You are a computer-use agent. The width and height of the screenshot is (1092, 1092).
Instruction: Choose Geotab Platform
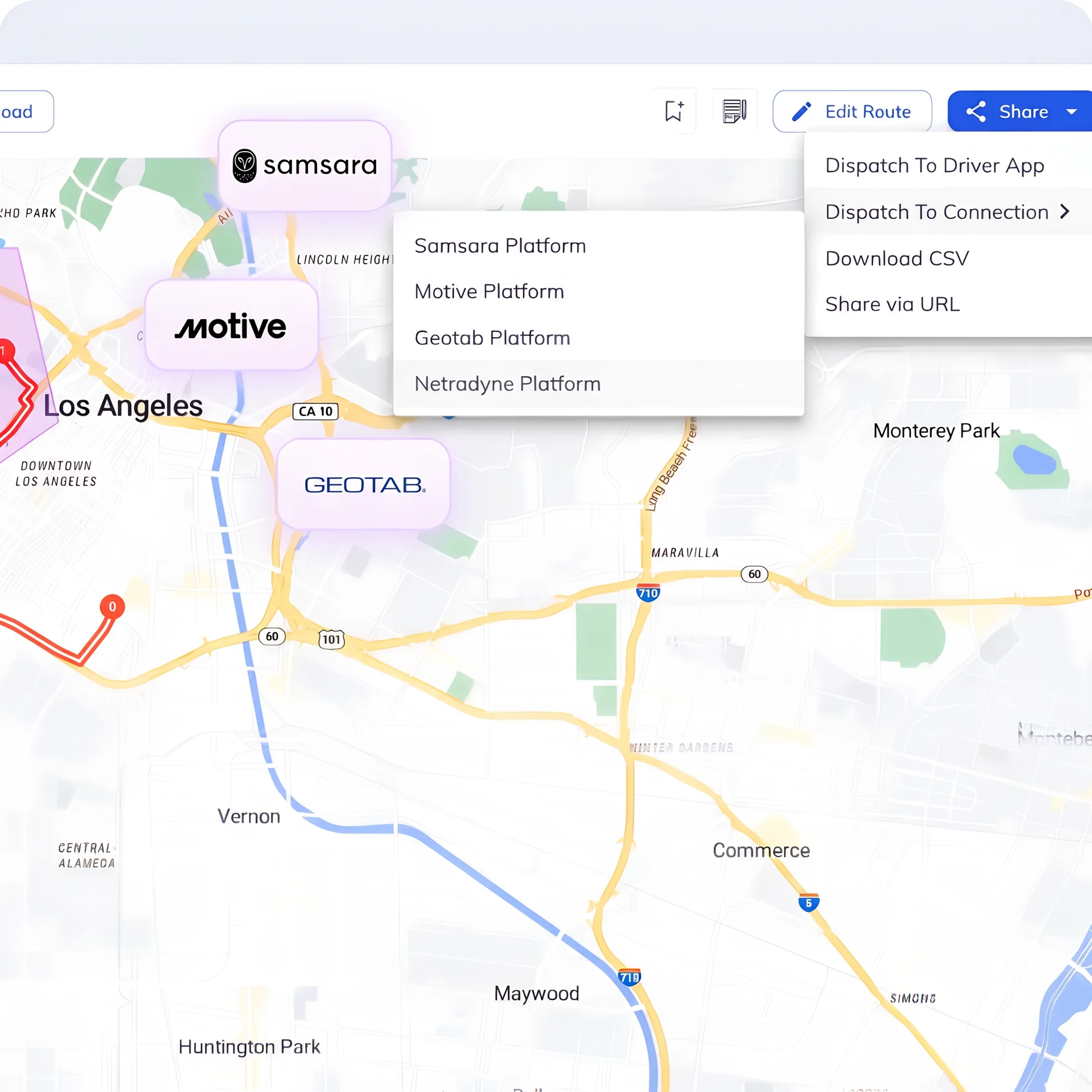599,338
